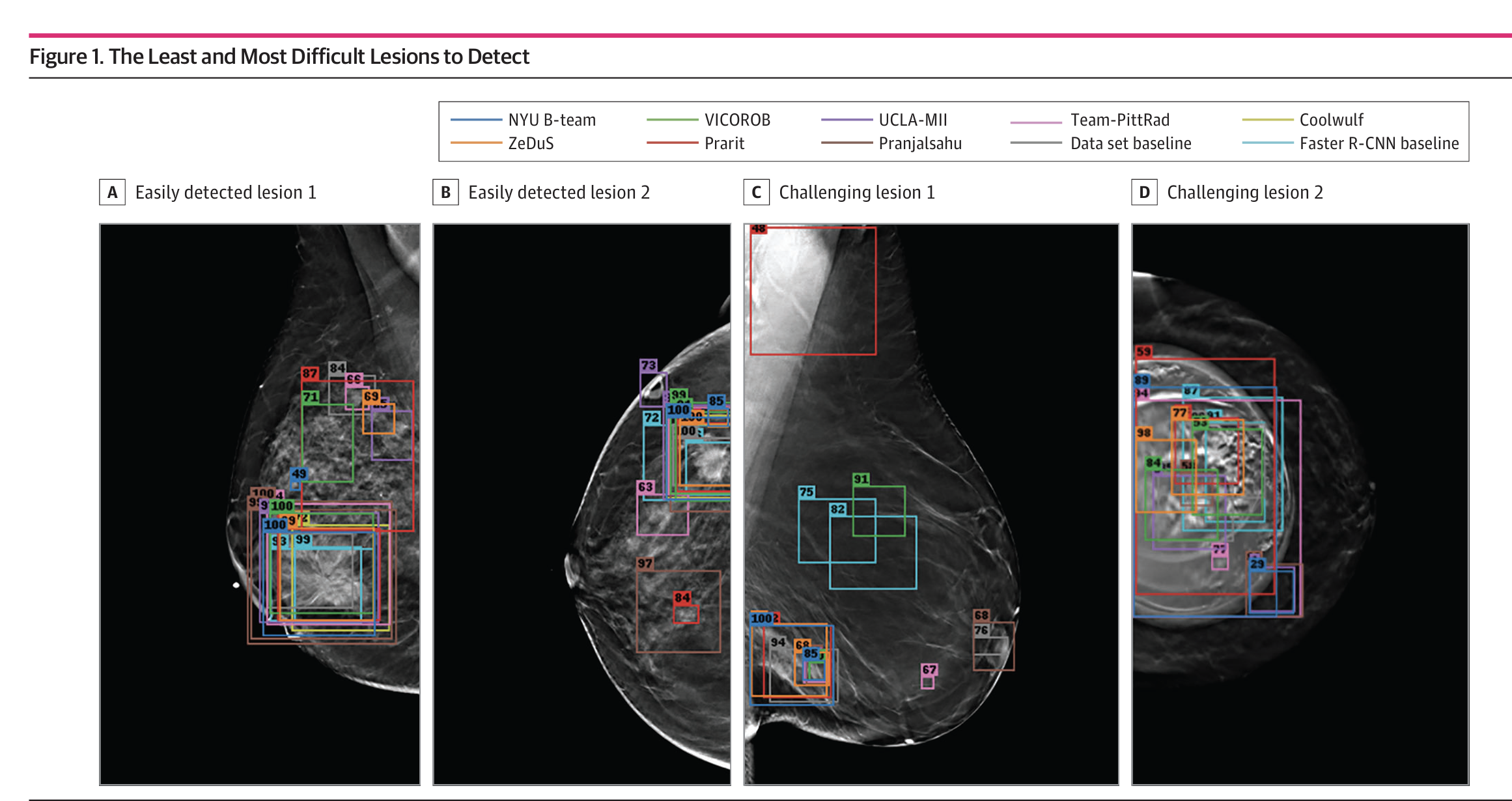This screenshot has width=1512, height=801.
Task: Open the Challenging lesion 2 mammogram image
Action: pos(1300,504)
